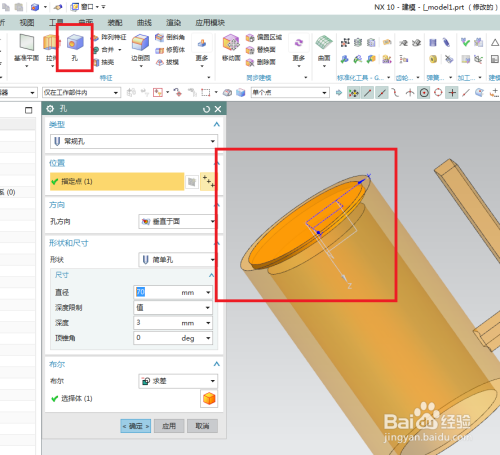
Task: Open the 修剪体 trim body tool
Action: pos(170,50)
